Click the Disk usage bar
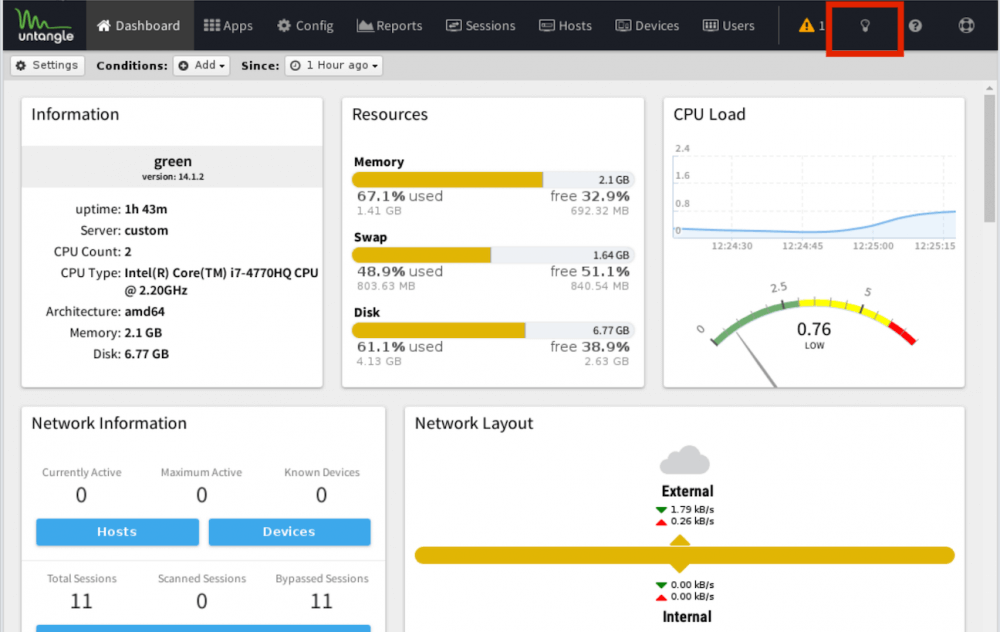 [493, 330]
